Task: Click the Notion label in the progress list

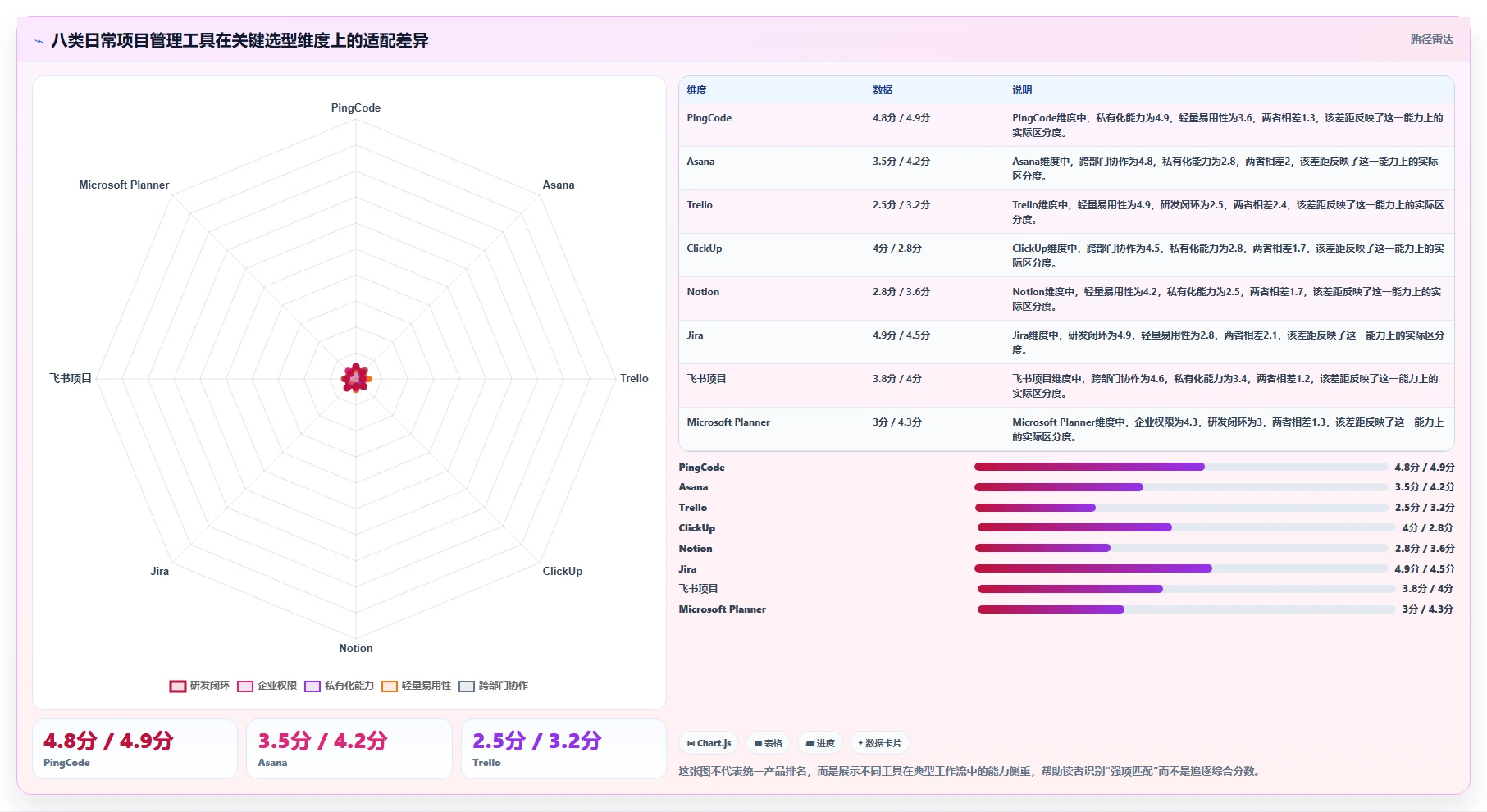Action: 696,549
